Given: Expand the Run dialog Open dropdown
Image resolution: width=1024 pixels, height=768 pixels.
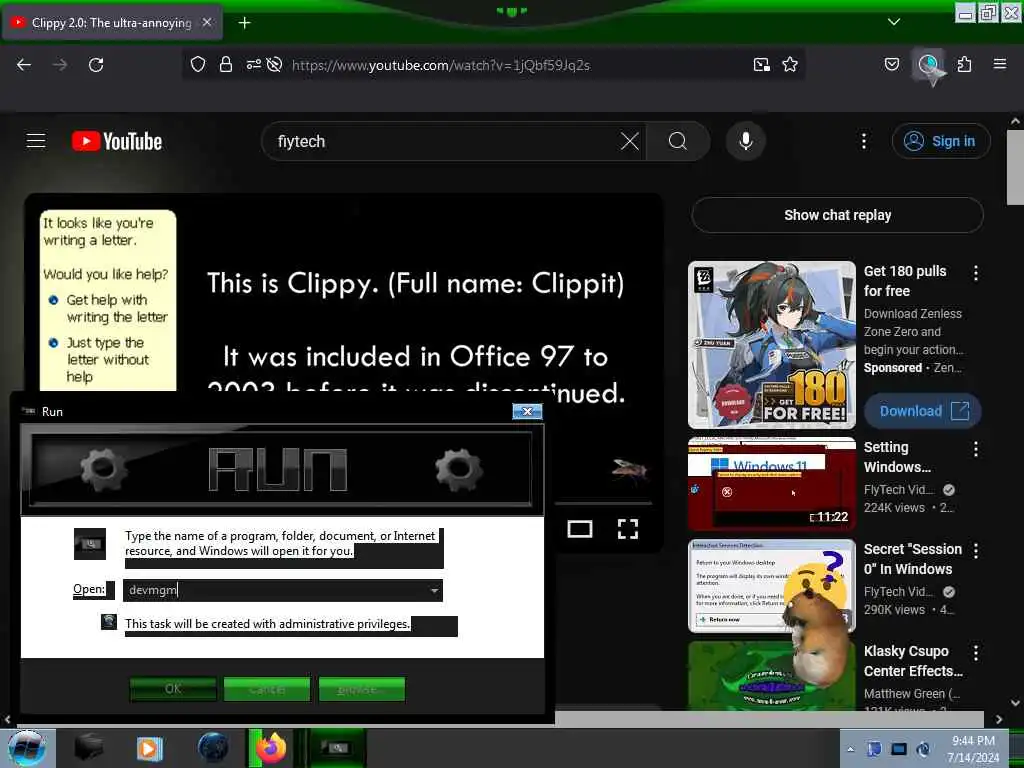Looking at the screenshot, I should (434, 590).
